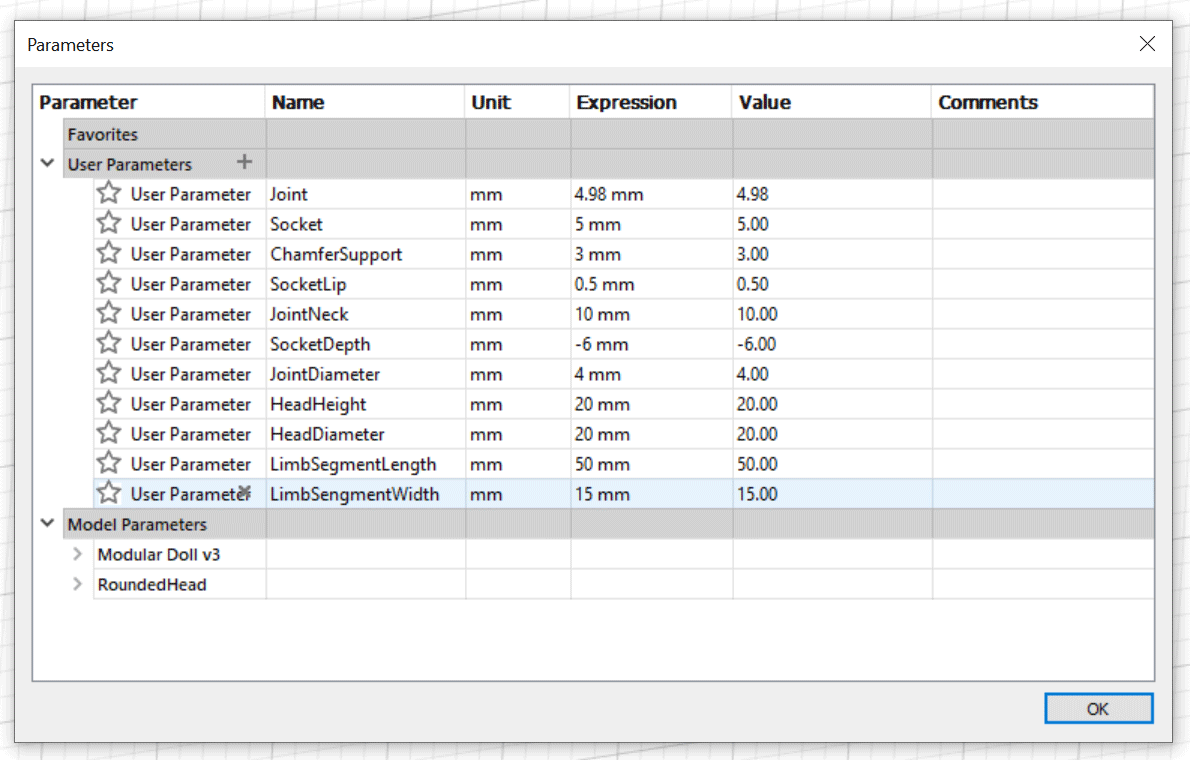Collapse the User Parameters section
Viewport: 1190px width, 760px height.
[46, 162]
